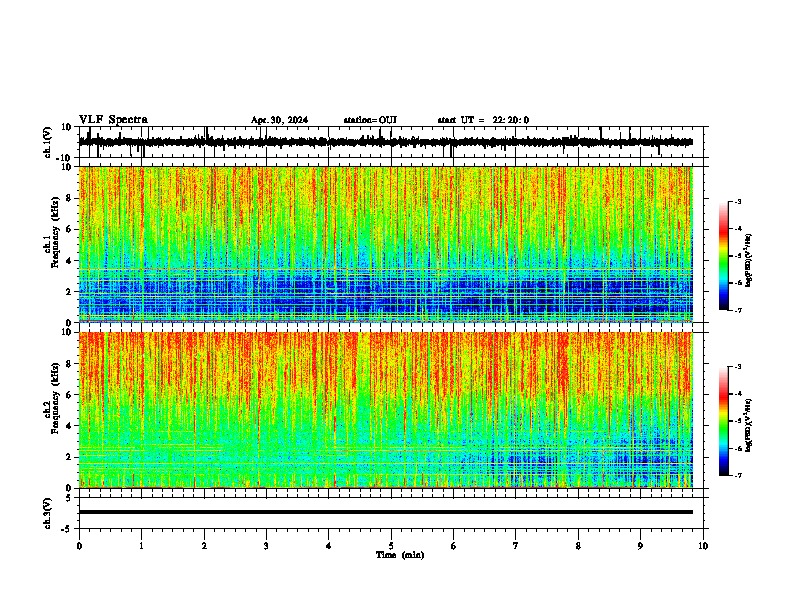Select the "start UT = 22:20:0" label

[x=483, y=120]
